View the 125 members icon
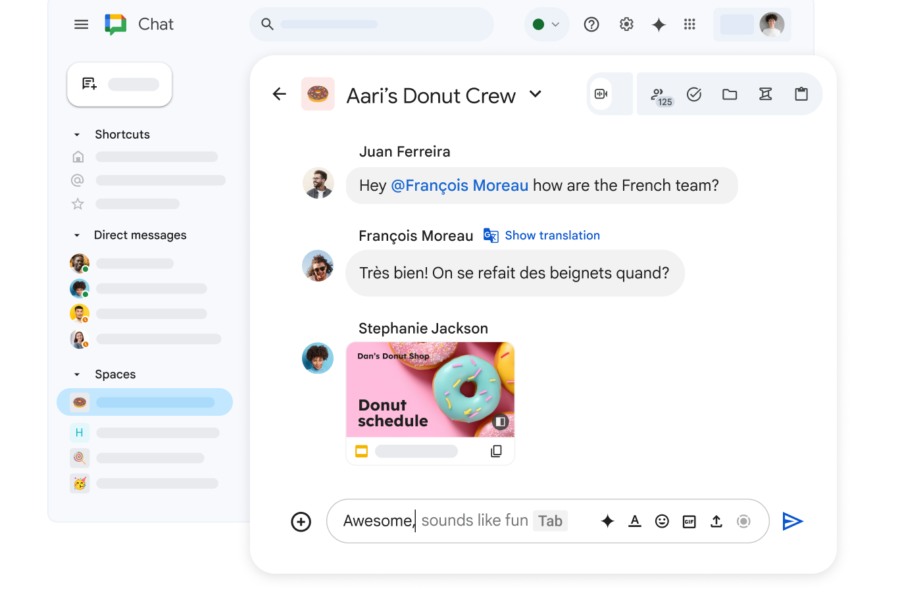This screenshot has width=900, height=600. [x=661, y=96]
